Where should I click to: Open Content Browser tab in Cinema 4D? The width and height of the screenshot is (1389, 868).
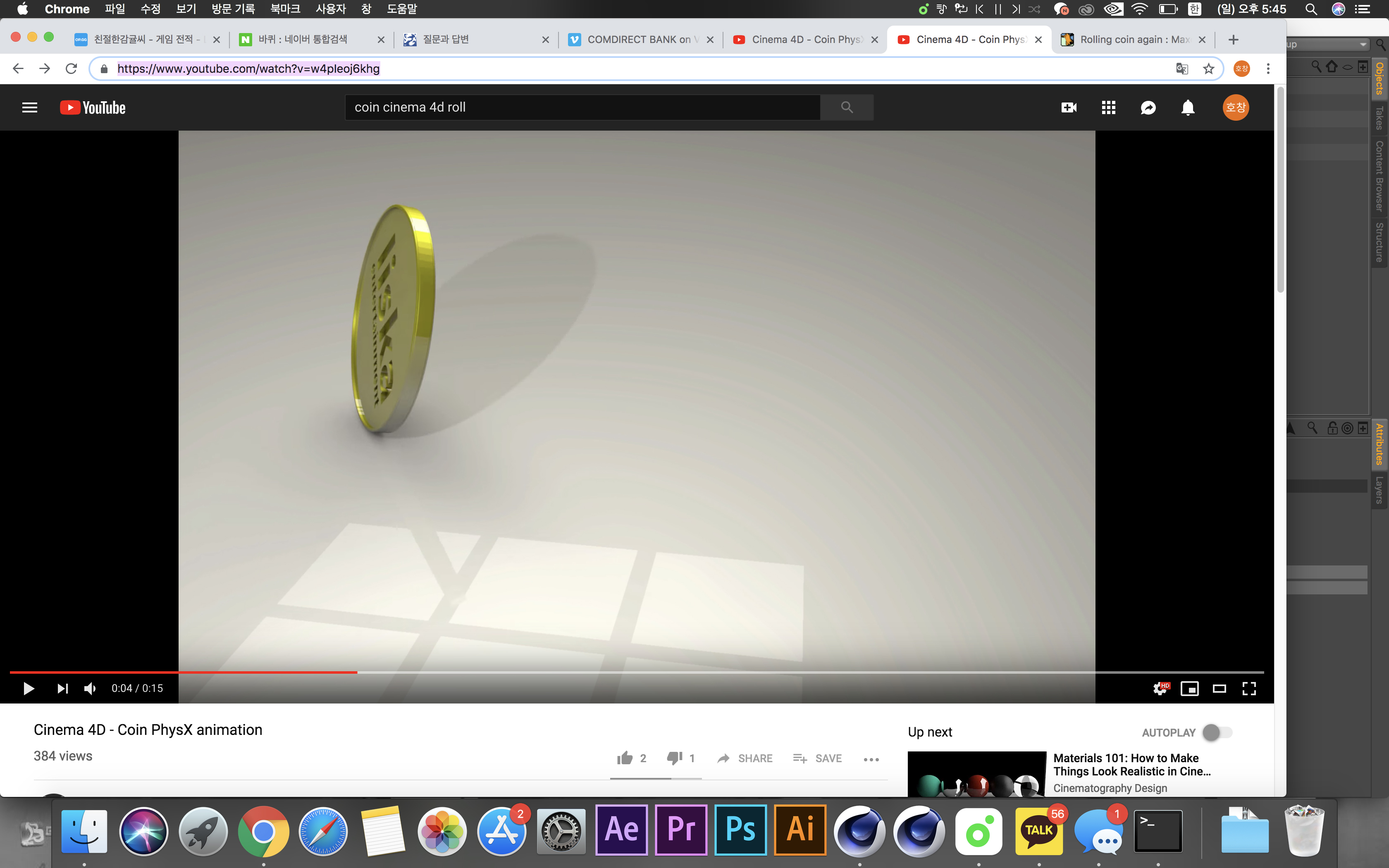1379,176
